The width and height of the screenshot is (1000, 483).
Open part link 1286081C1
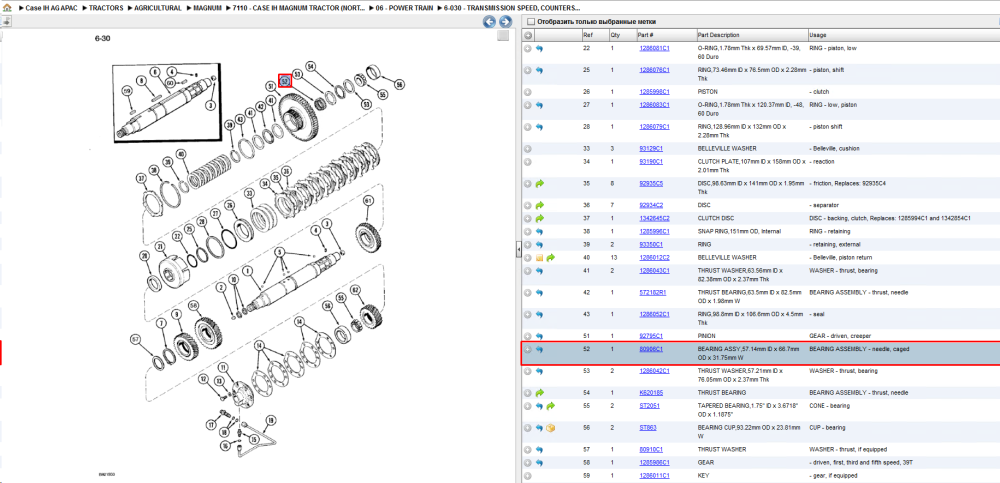tap(654, 48)
